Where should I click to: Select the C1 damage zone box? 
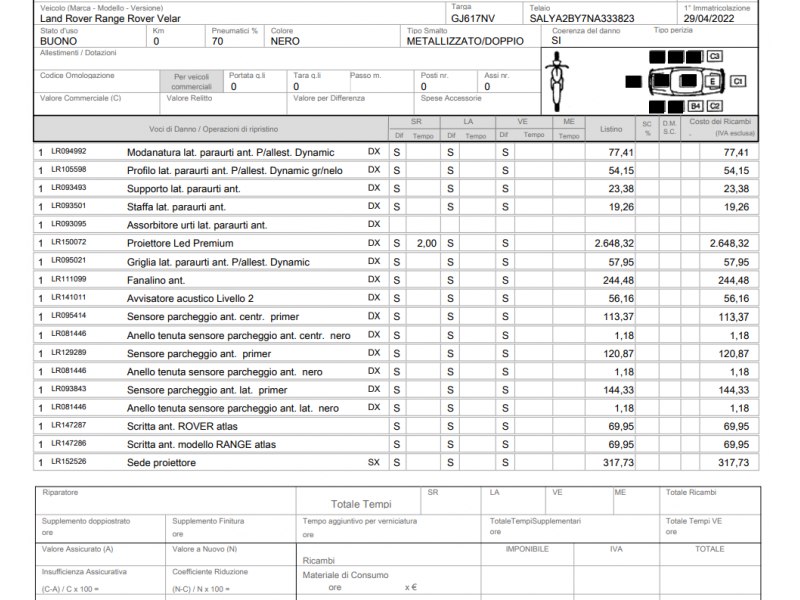tap(737, 81)
